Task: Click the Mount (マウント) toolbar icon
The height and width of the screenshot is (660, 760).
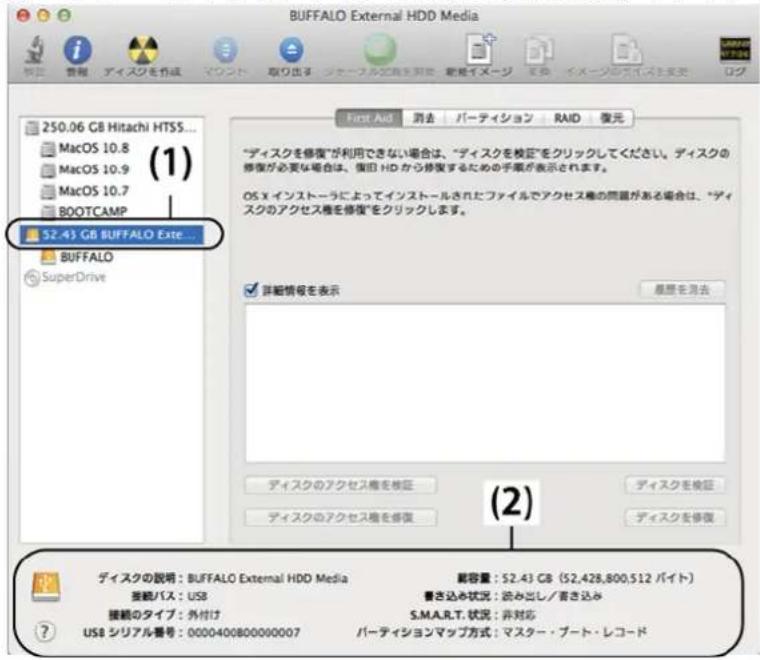Action: [225, 50]
